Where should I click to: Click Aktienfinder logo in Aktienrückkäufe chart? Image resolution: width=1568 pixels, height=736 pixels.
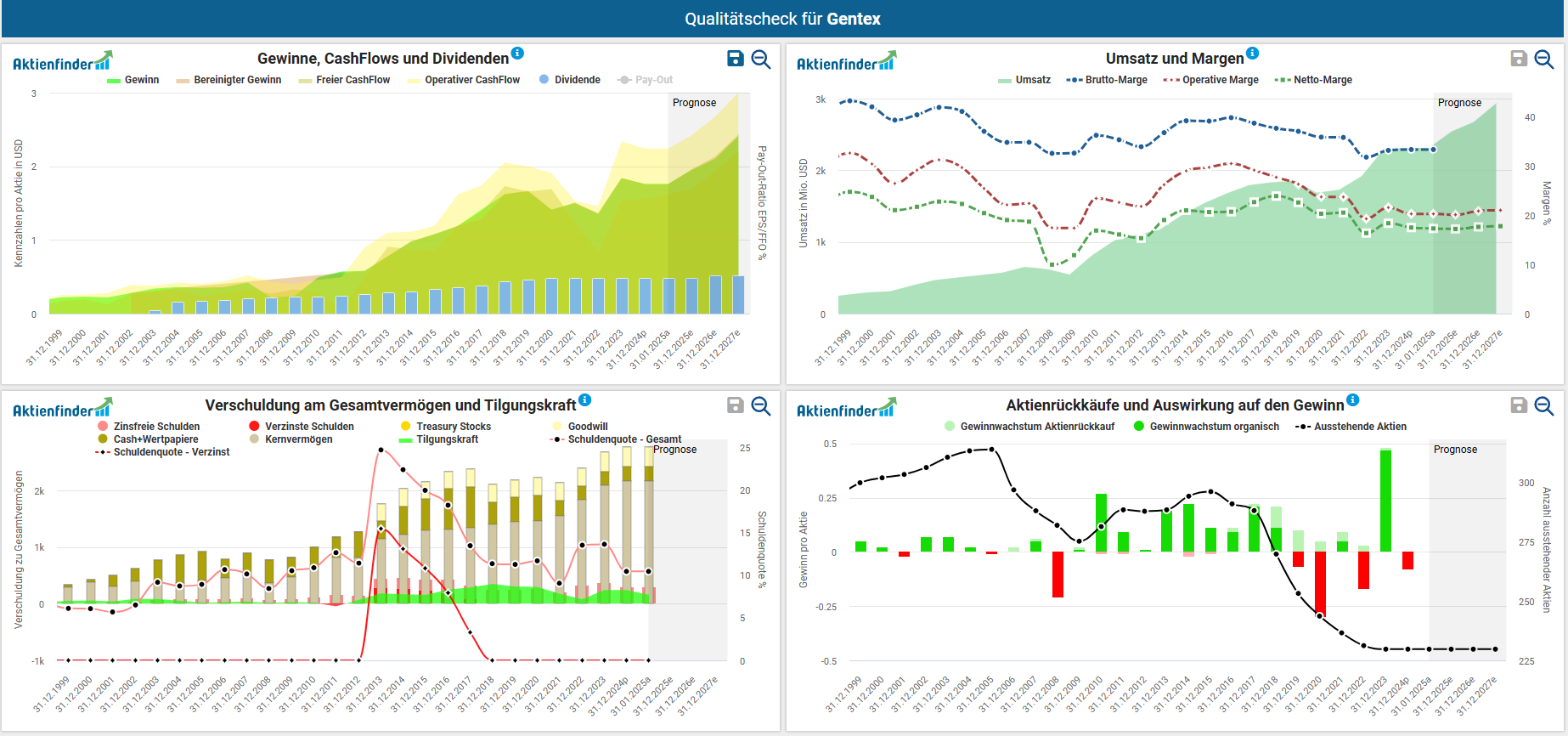[x=846, y=409]
